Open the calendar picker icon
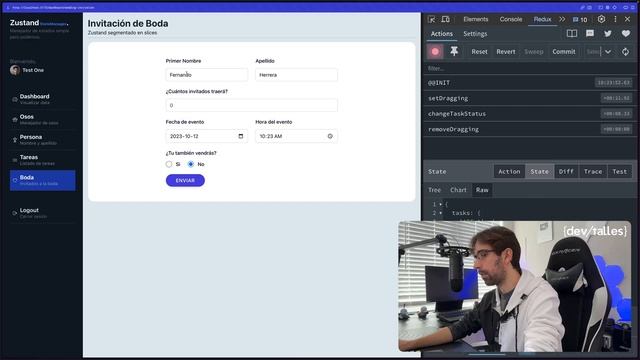Viewport: 640px width, 360px height. tap(241, 136)
